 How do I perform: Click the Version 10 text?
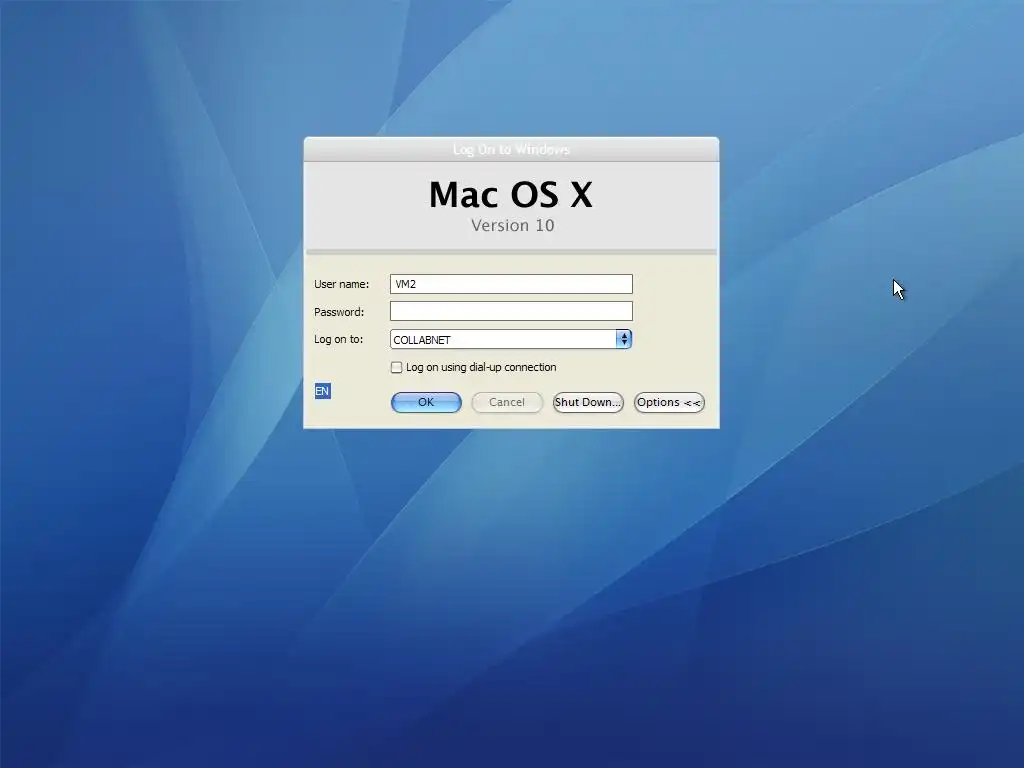click(513, 225)
